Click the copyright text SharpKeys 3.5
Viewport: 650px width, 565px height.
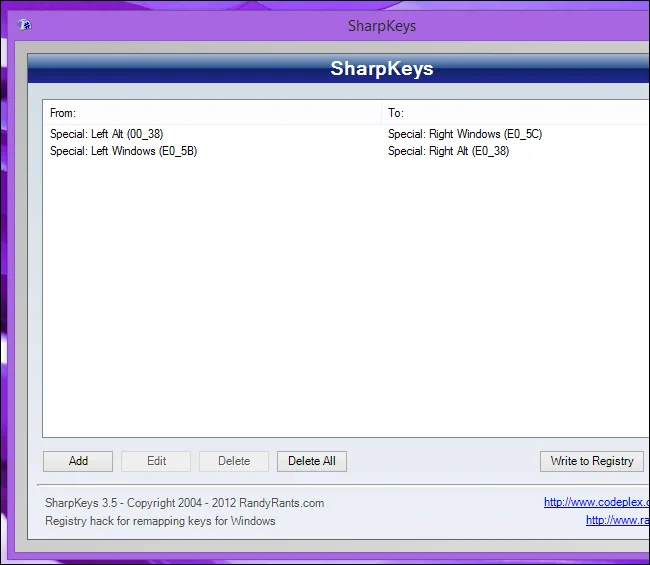[x=184, y=503]
